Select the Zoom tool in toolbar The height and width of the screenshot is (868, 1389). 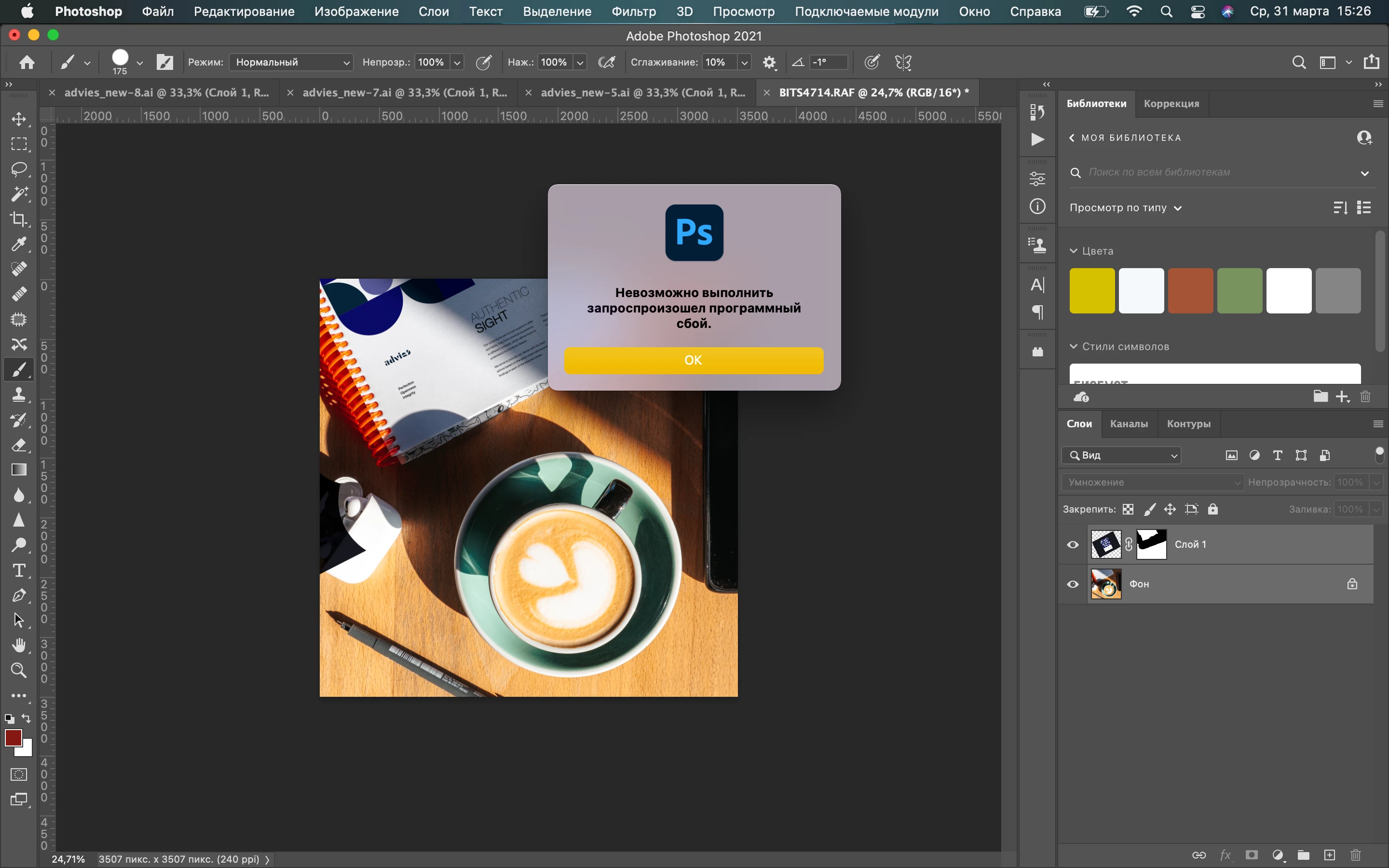pos(19,670)
